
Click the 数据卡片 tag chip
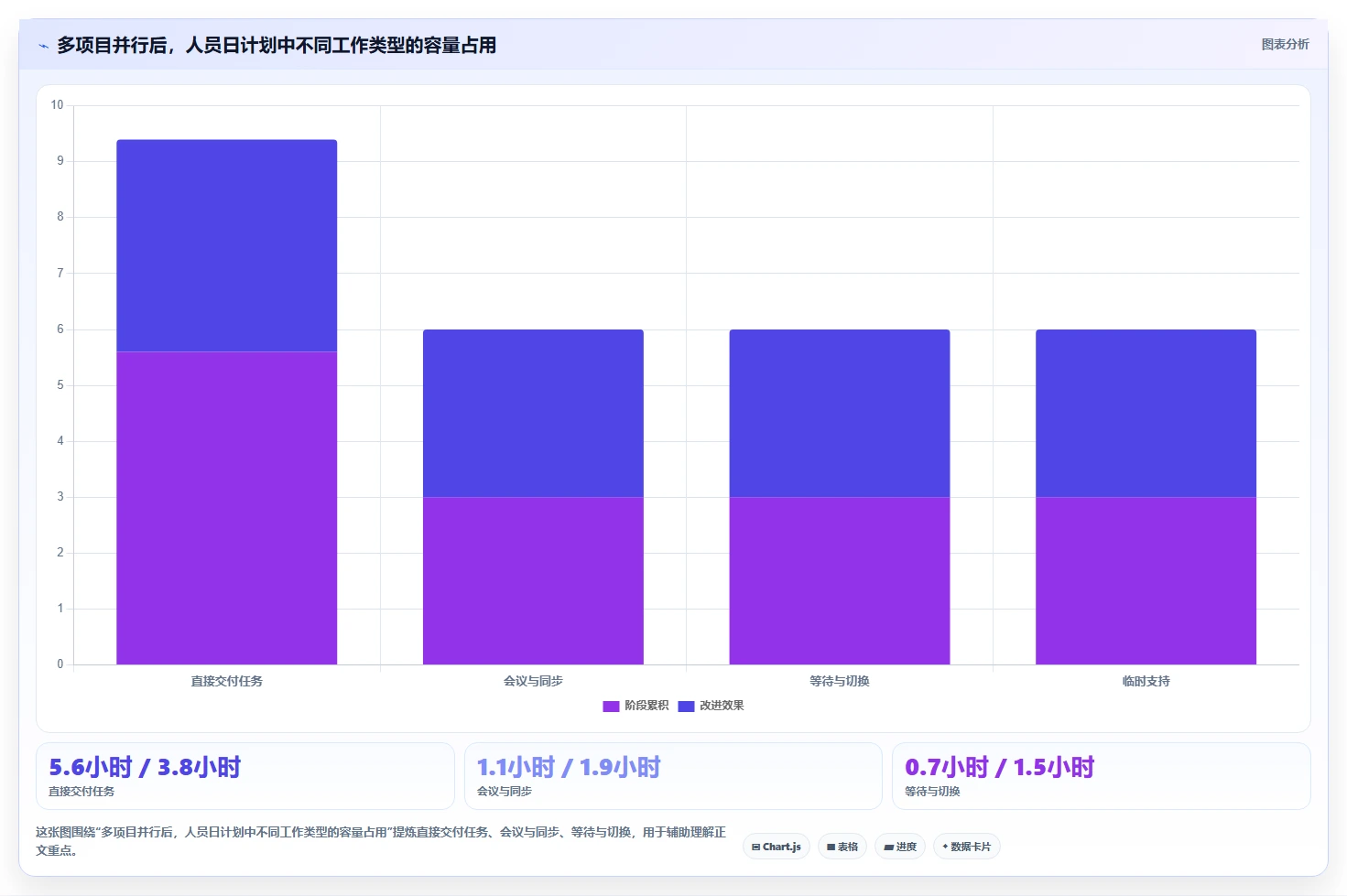[x=966, y=847]
